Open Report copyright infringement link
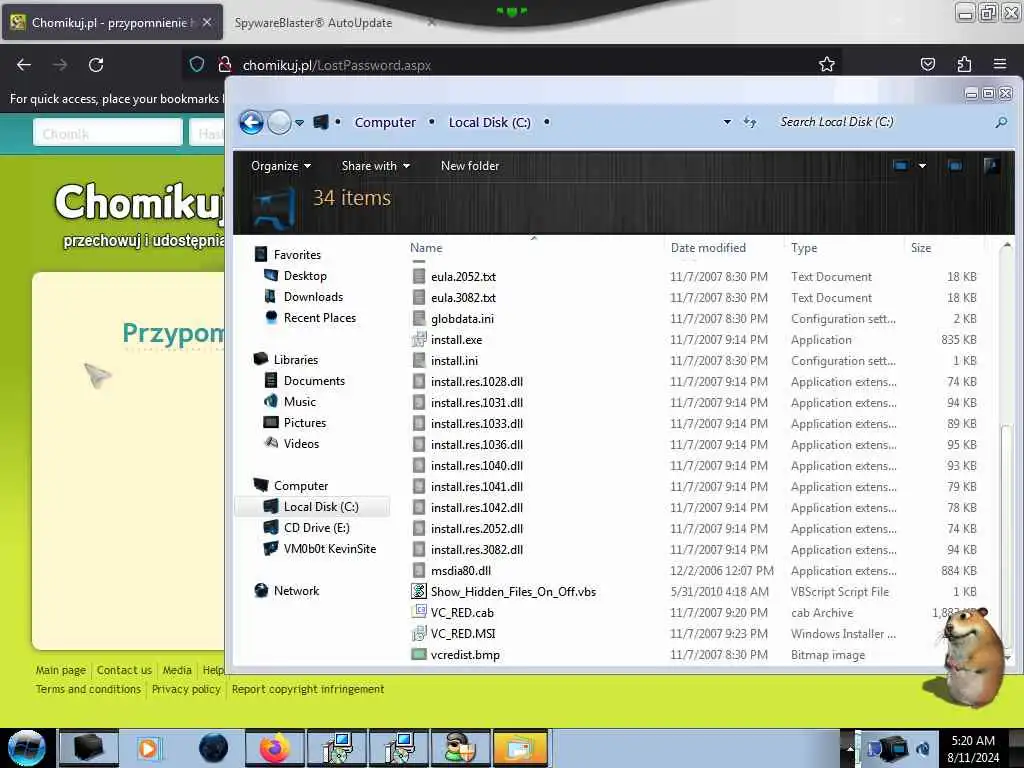Screen dimensions: 1024x768 pyautogui.click(x=308, y=689)
